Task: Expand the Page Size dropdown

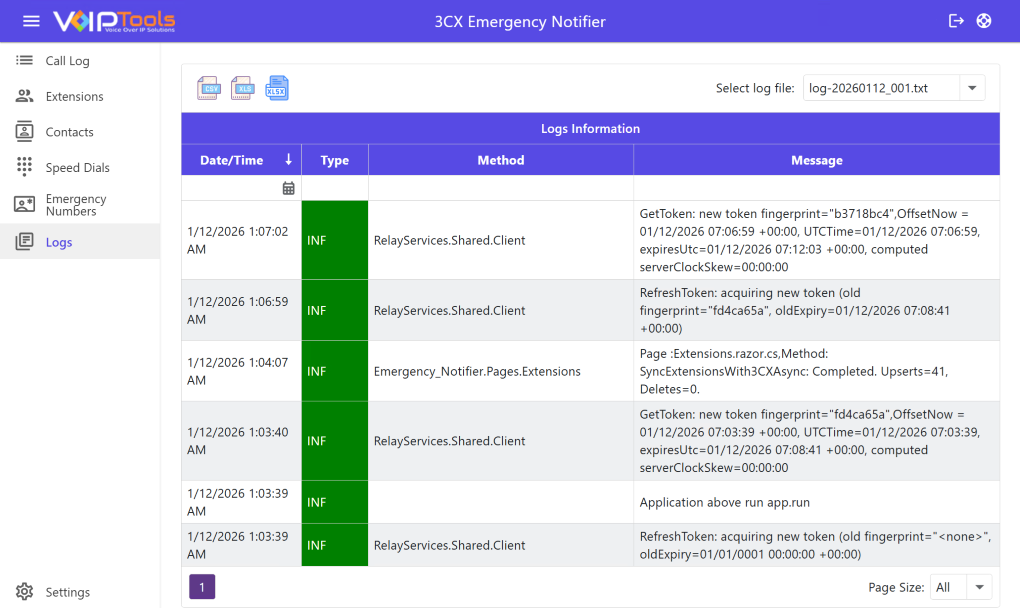Action: (x=979, y=587)
